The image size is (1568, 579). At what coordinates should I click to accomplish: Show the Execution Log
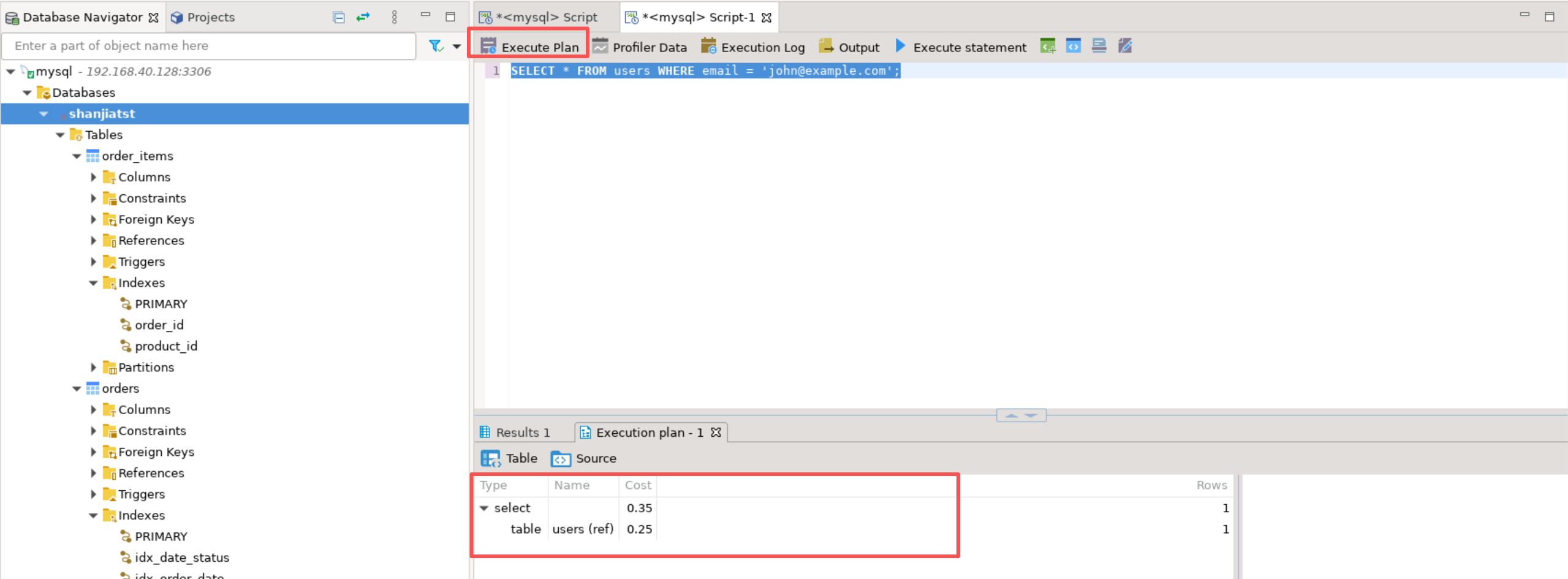pos(753,47)
